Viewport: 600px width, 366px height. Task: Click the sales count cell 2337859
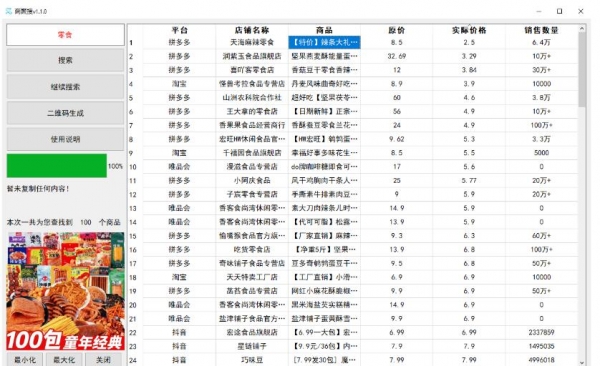click(541, 332)
